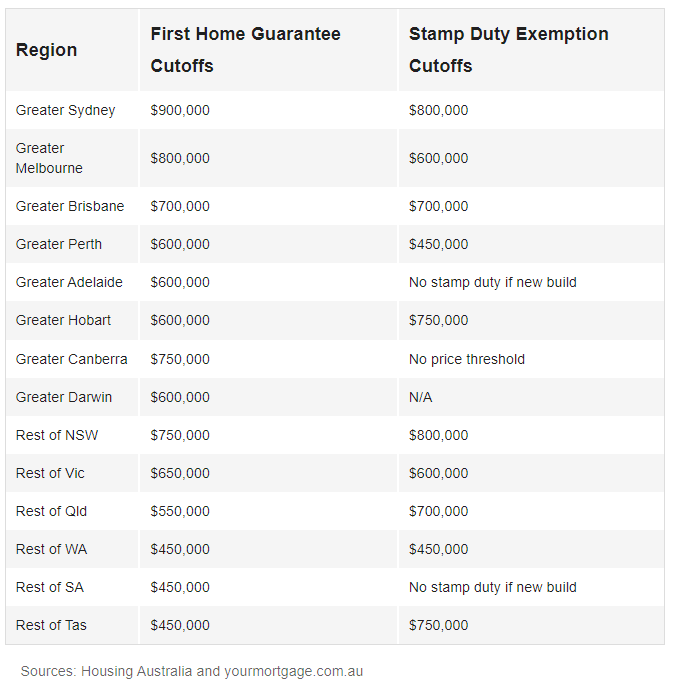Click Rest of SA's new build stamp duty note
Image resolution: width=674 pixels, height=688 pixels.
492,587
